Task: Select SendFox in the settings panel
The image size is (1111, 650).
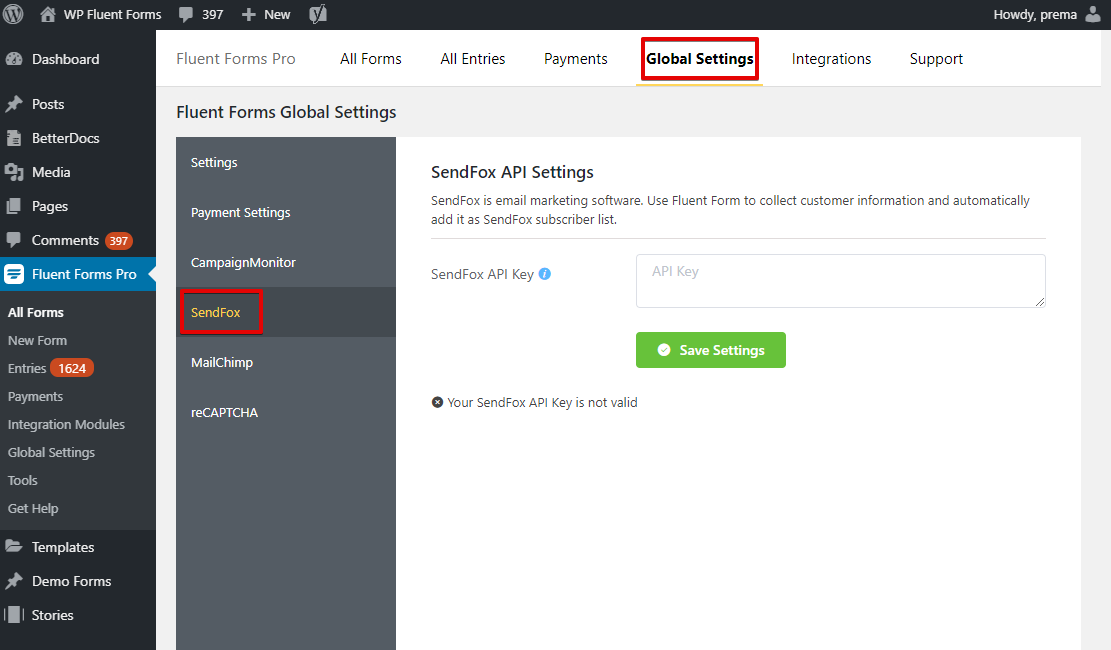Action: point(286,312)
